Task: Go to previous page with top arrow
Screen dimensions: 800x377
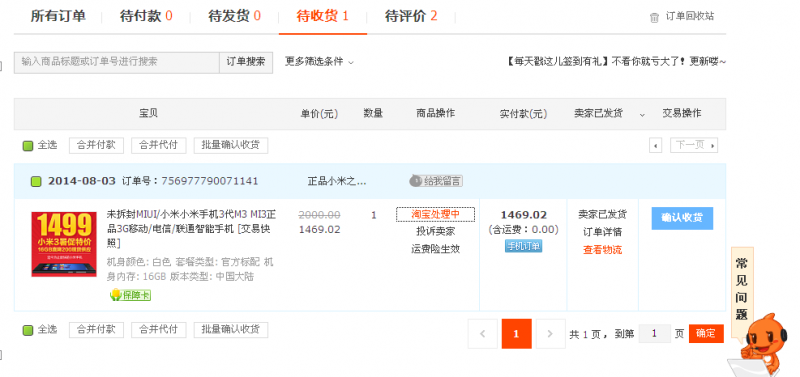Action: point(656,145)
